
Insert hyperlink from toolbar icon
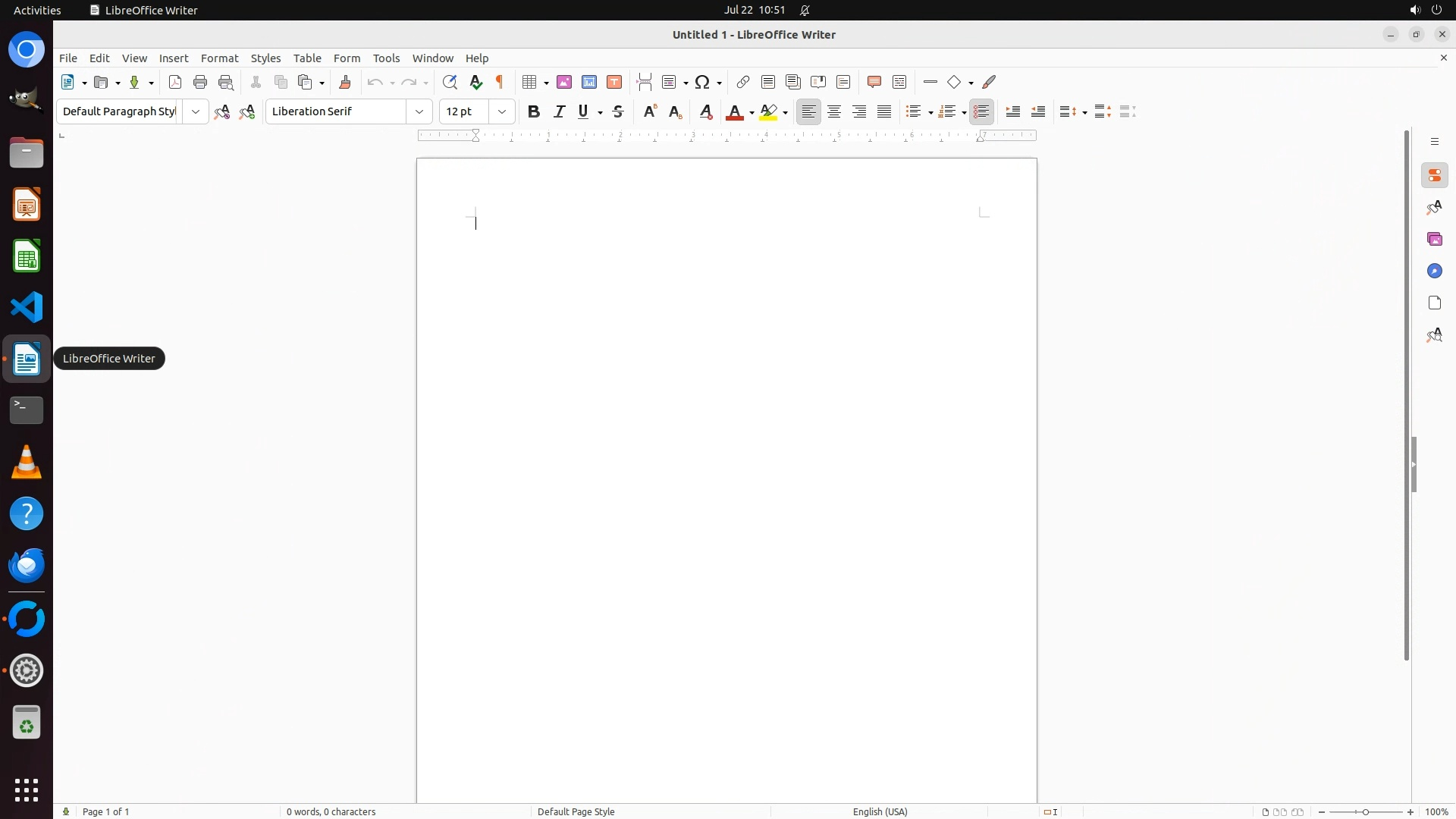pos(743,83)
